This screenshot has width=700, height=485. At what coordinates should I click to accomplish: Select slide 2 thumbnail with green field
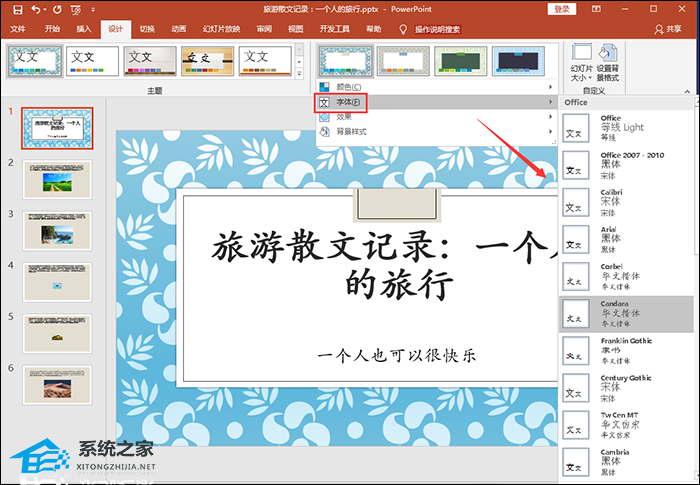[57, 180]
